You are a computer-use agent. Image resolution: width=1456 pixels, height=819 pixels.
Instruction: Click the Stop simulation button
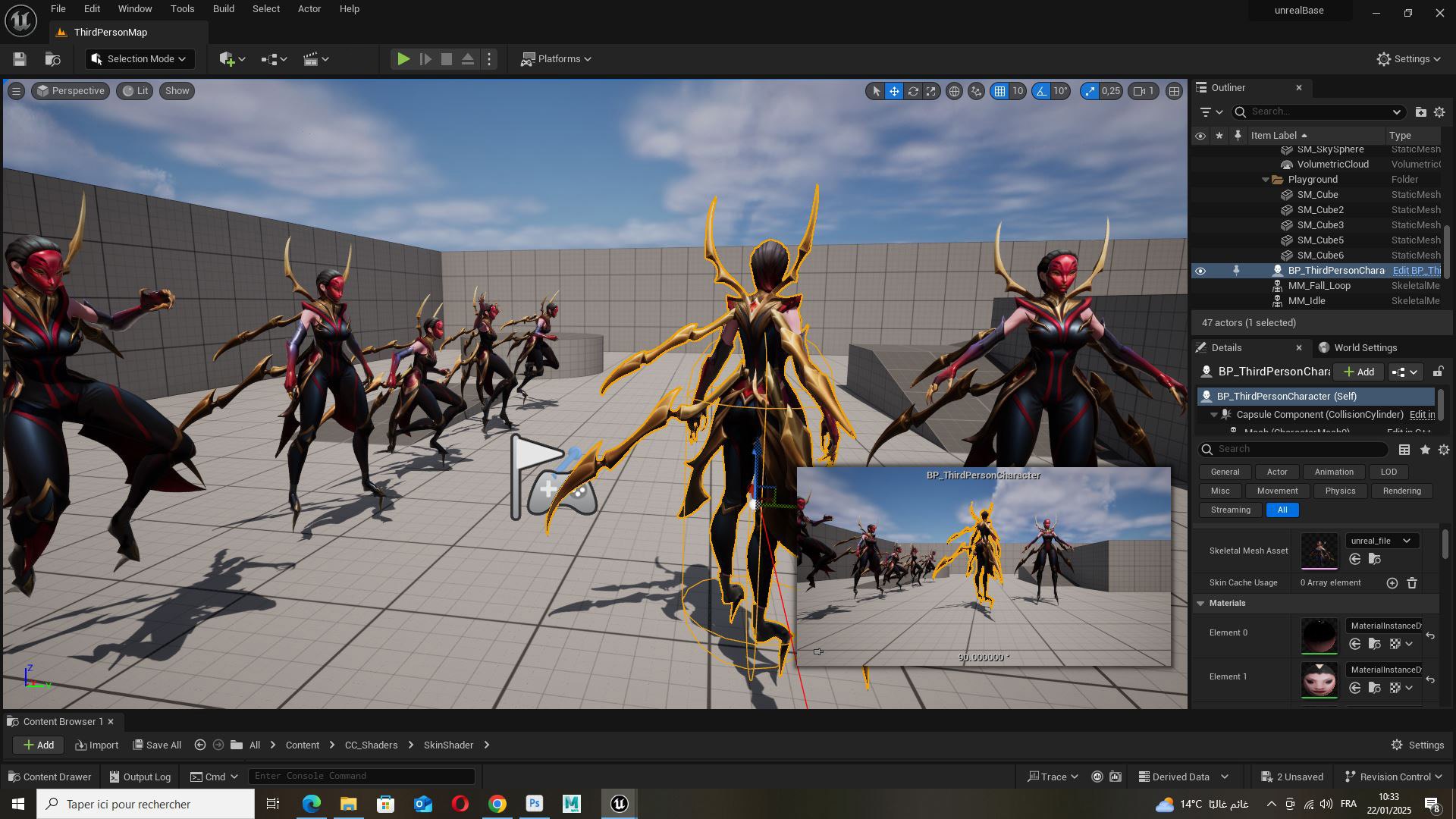(447, 59)
